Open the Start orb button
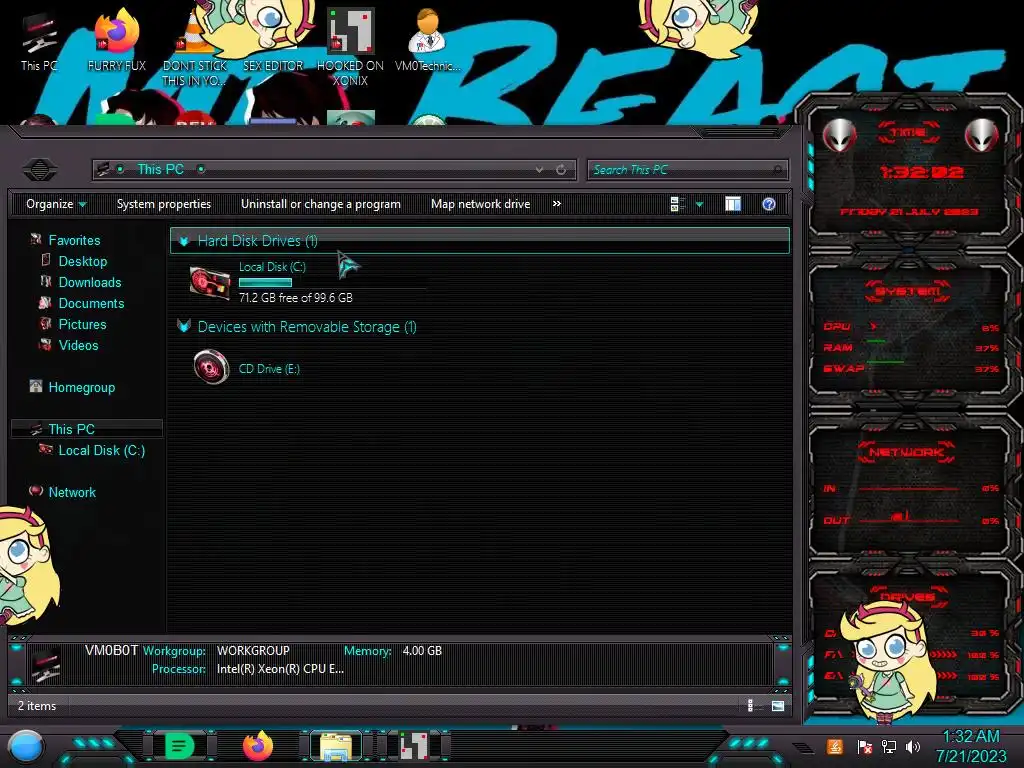This screenshot has height=768, width=1024. click(x=26, y=746)
